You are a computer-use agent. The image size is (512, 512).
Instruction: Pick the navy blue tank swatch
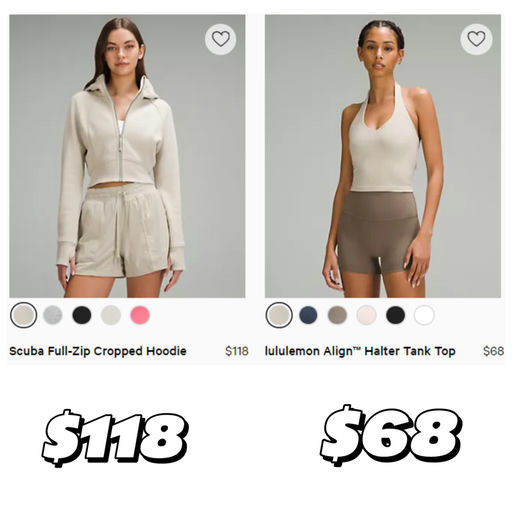pyautogui.click(x=308, y=315)
